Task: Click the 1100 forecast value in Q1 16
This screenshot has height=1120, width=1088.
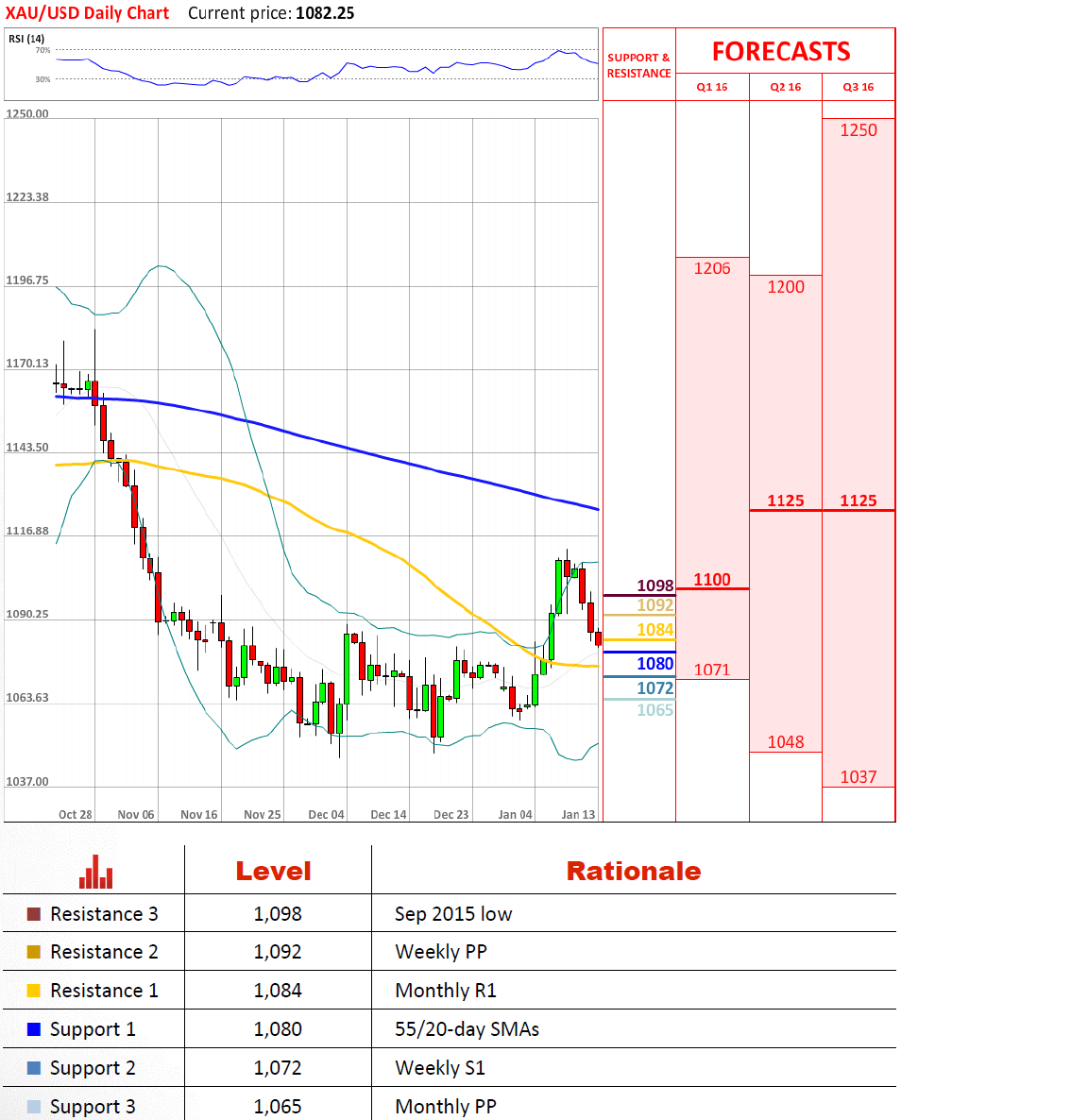Action: (x=712, y=579)
